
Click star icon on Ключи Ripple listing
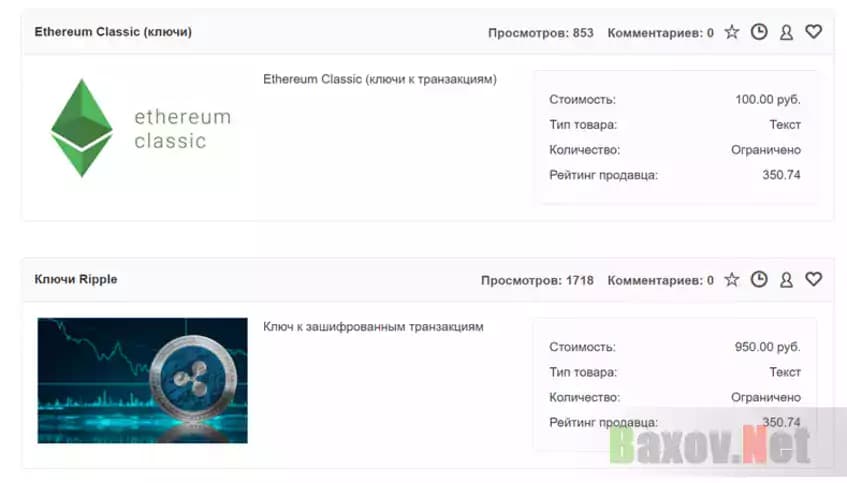732,280
